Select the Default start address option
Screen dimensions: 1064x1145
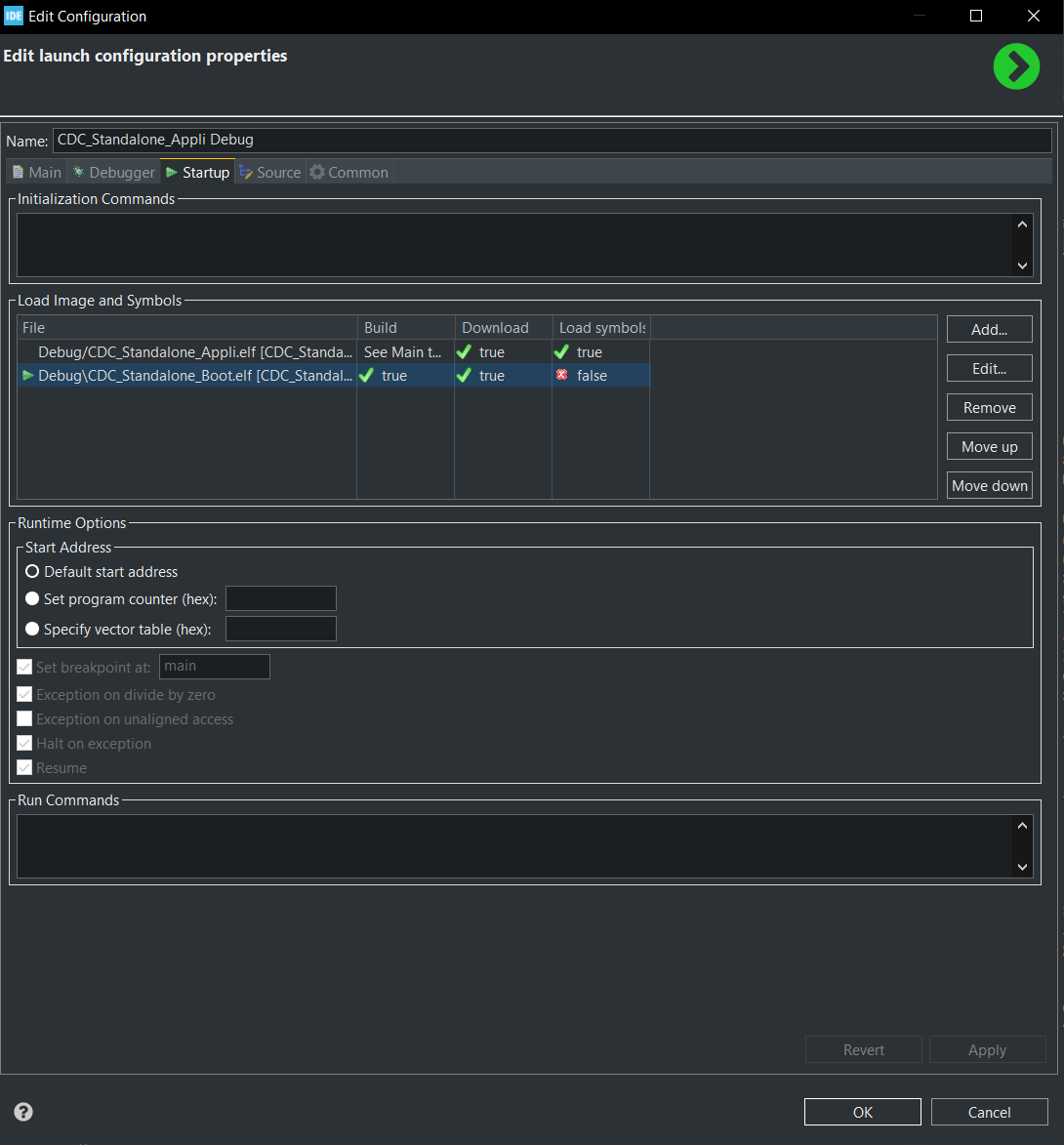(32, 572)
